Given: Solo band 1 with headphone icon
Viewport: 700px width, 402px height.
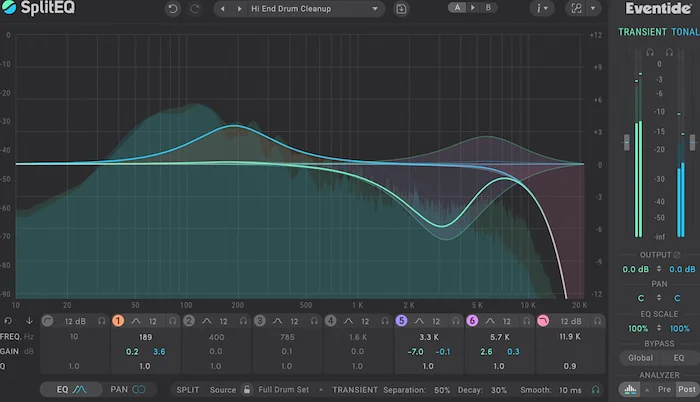Looking at the screenshot, I should 173,321.
